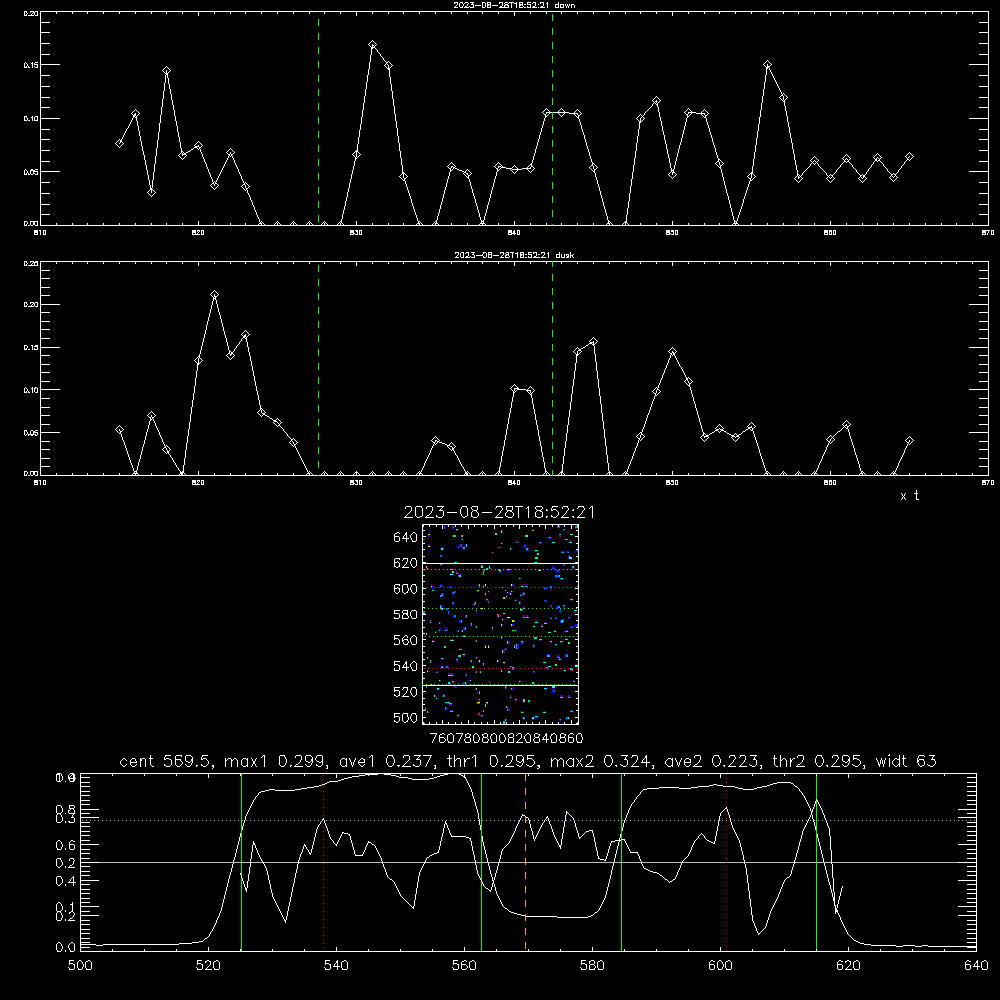This screenshot has height=1000, width=1000.
Task: Click the 'ave2 0.223' value
Action: (x=711, y=761)
